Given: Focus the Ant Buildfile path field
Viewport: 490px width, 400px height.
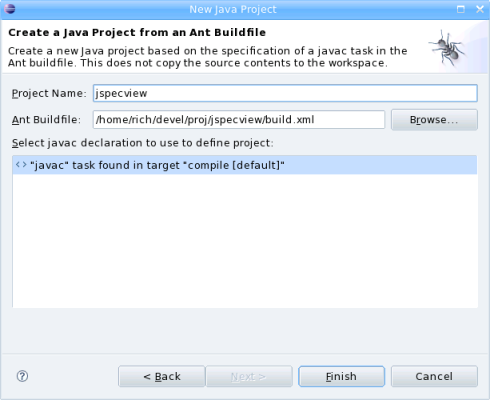Looking at the screenshot, I should click(239, 120).
